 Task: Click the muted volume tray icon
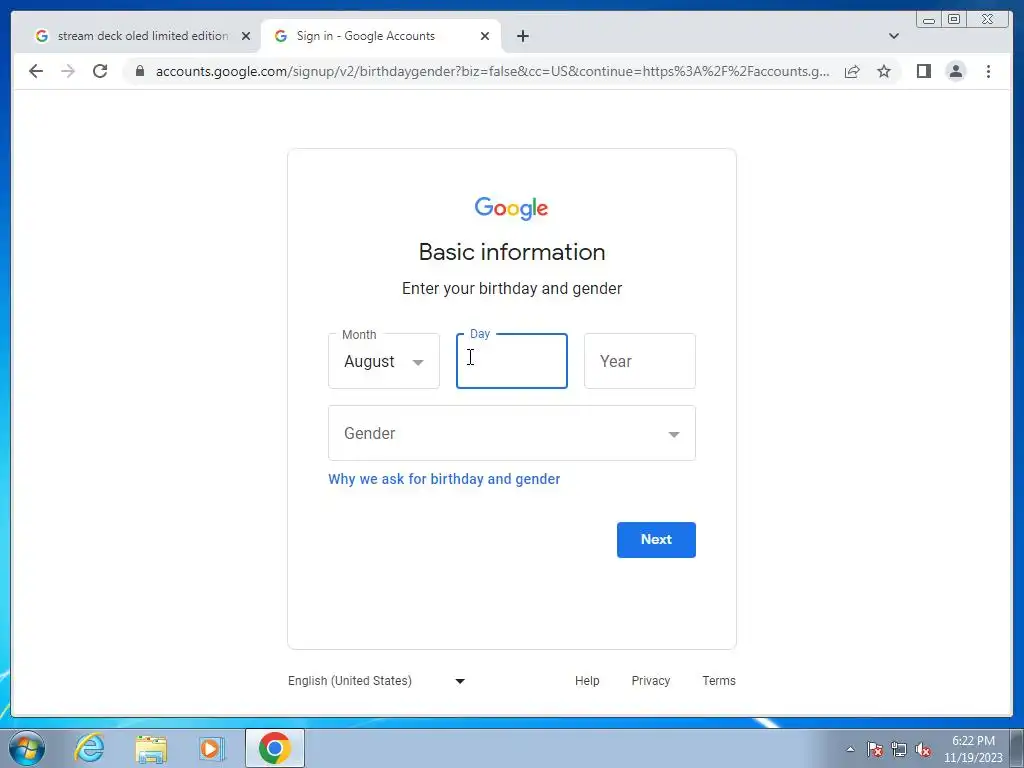click(x=923, y=749)
